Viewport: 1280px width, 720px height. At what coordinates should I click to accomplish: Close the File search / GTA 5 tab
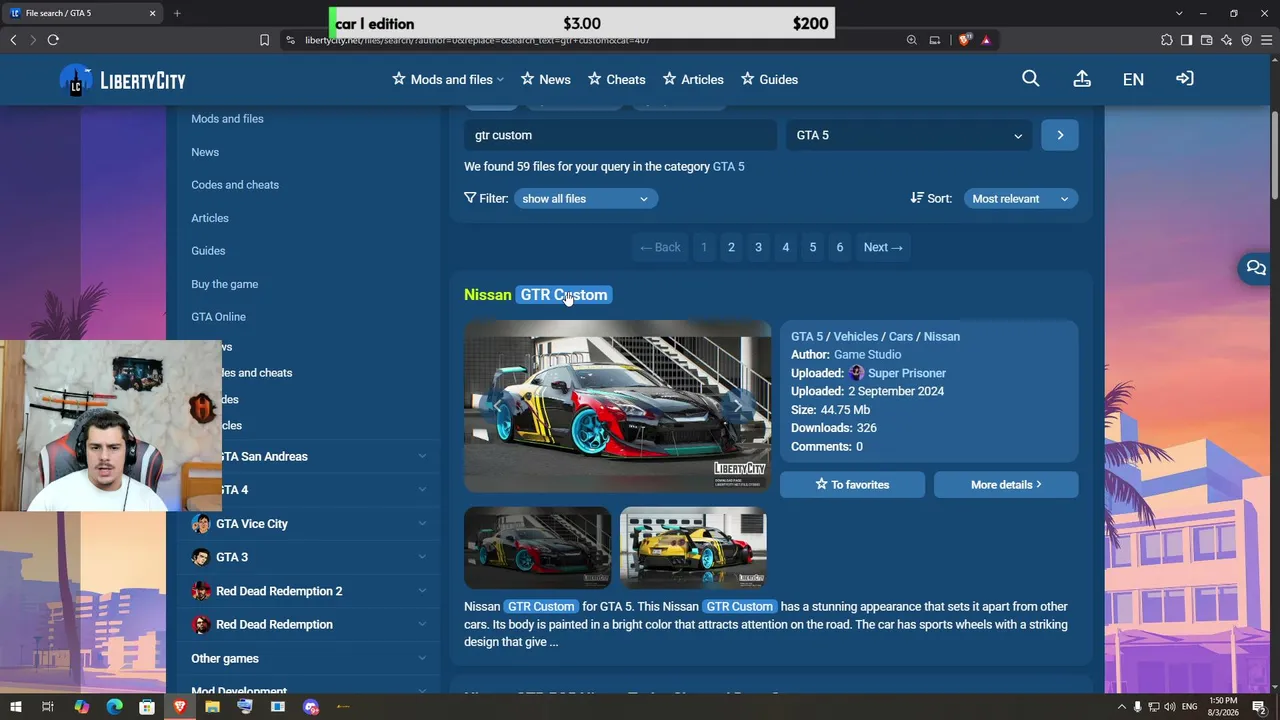(153, 13)
